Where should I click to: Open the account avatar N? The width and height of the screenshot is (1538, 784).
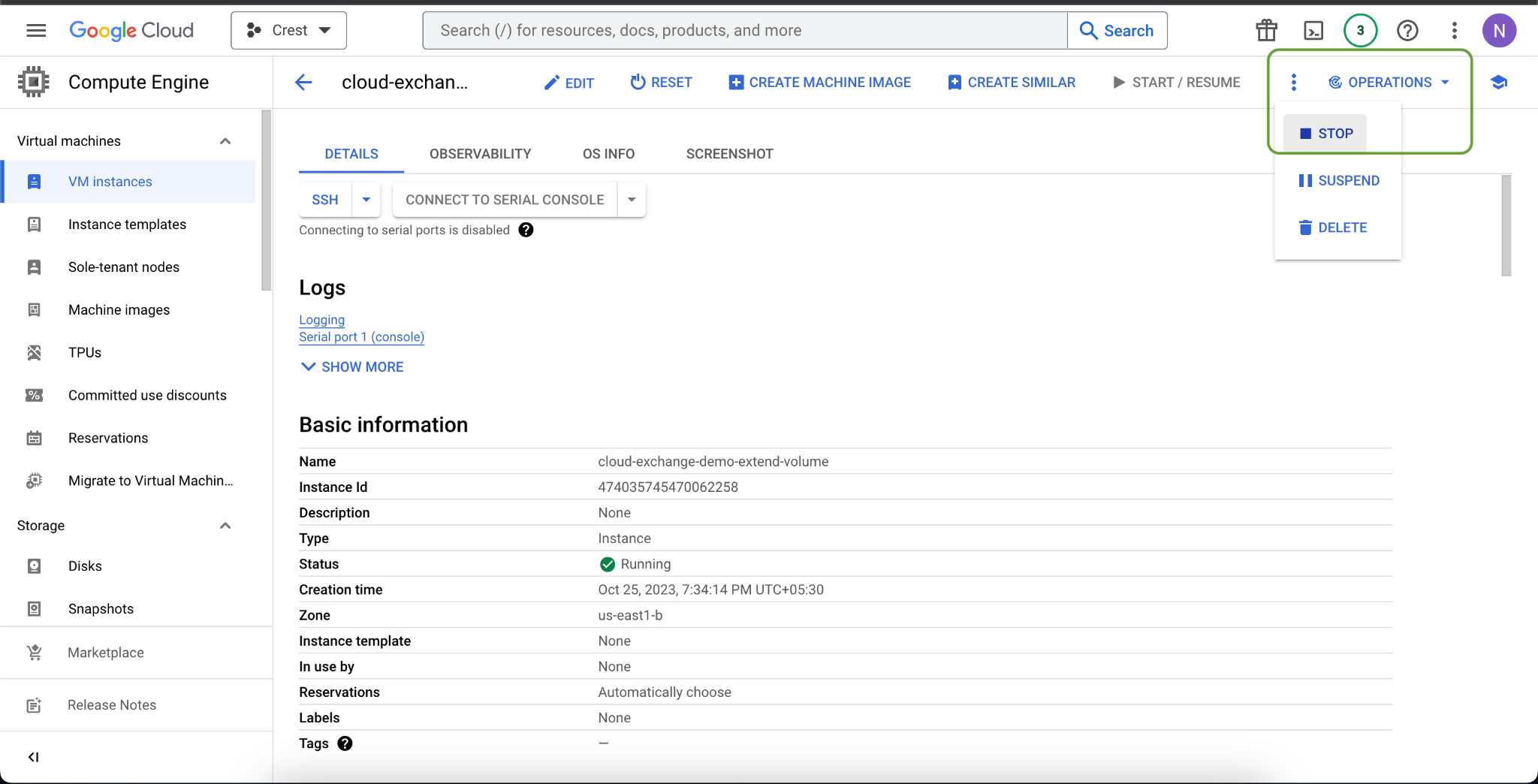pos(1499,30)
